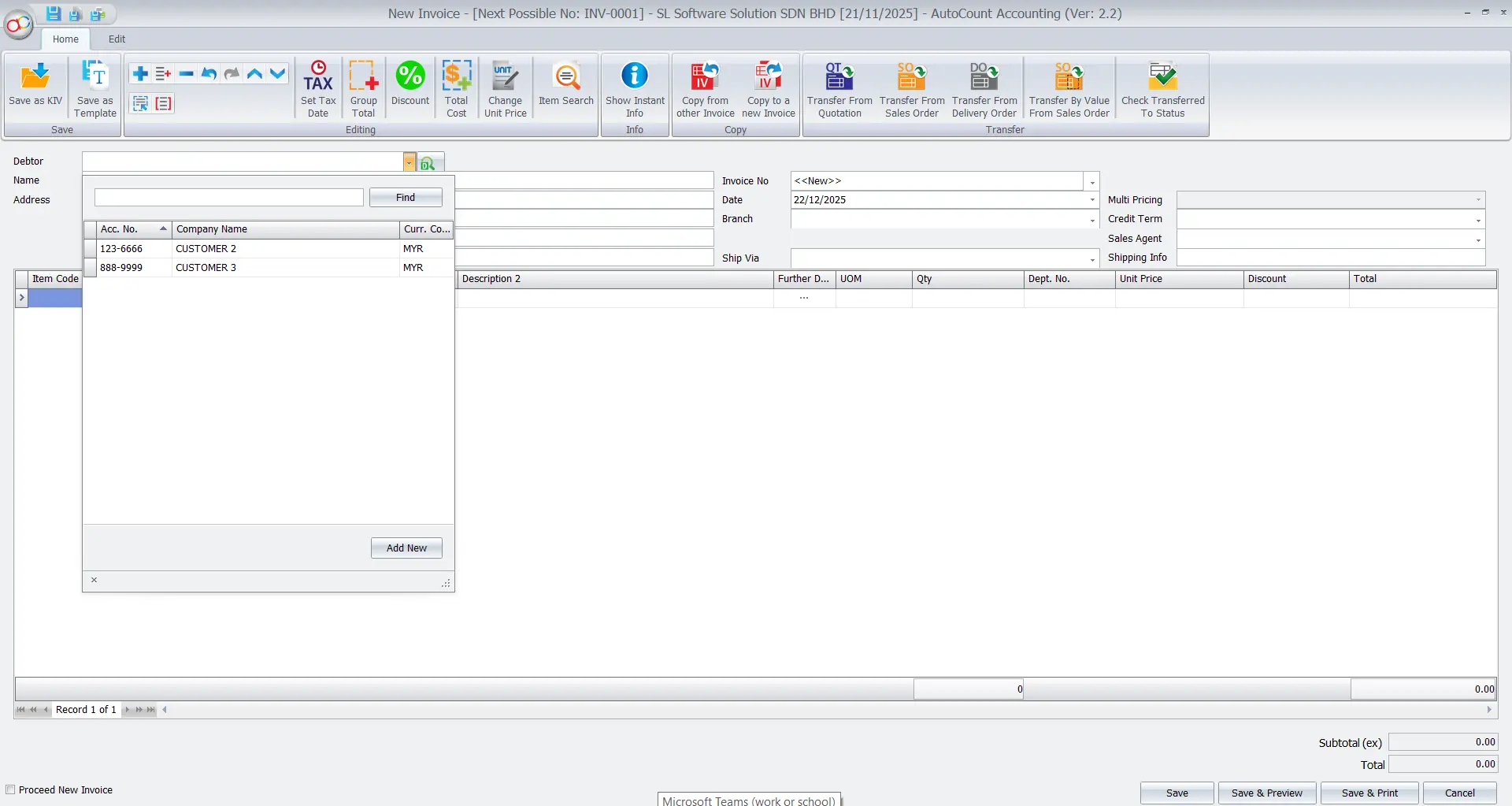Apply a Discount with the percent icon

[x=409, y=87]
